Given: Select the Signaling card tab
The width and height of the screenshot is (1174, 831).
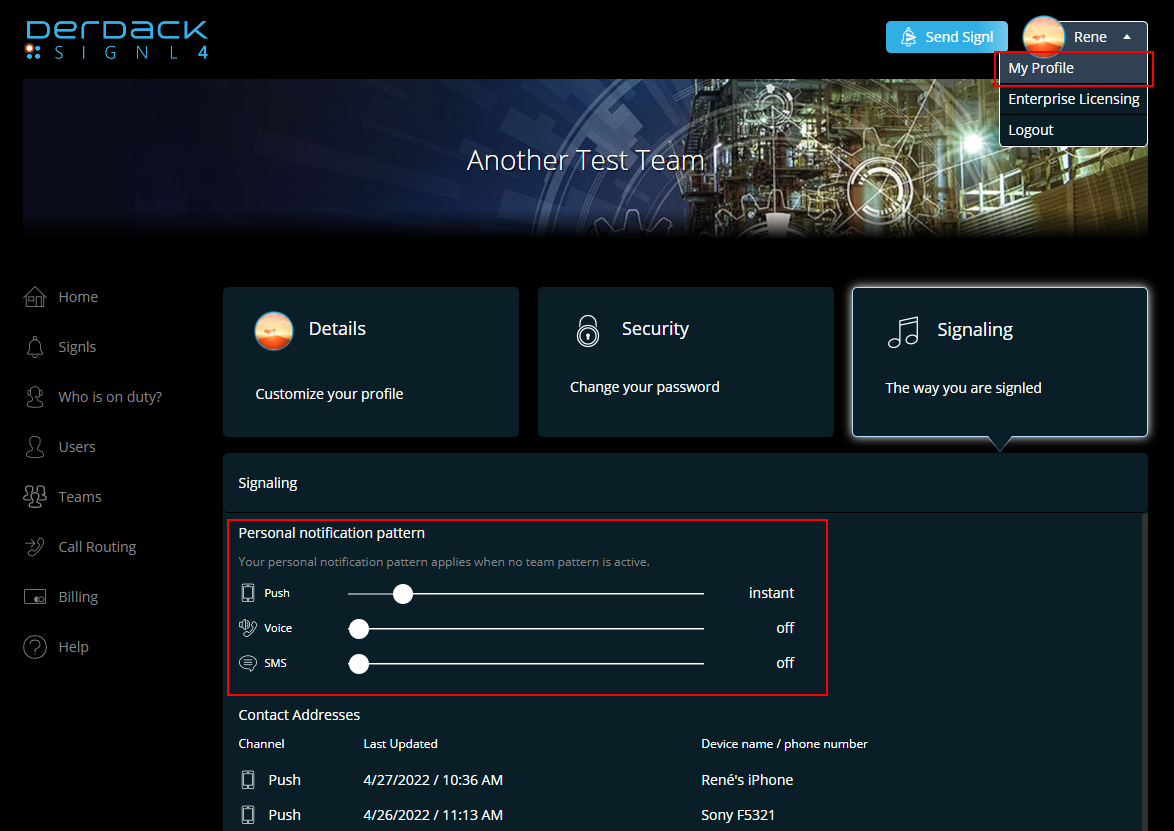Looking at the screenshot, I should click(1000, 362).
